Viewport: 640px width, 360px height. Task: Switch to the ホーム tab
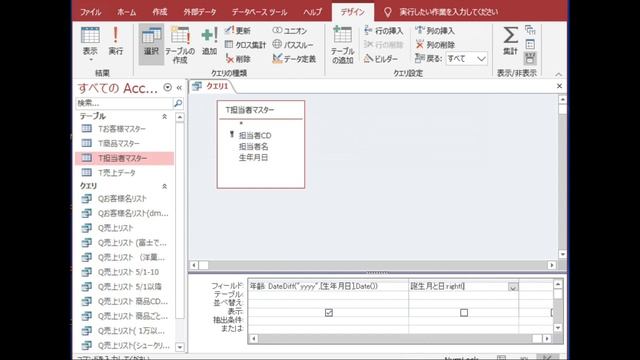click(x=127, y=12)
